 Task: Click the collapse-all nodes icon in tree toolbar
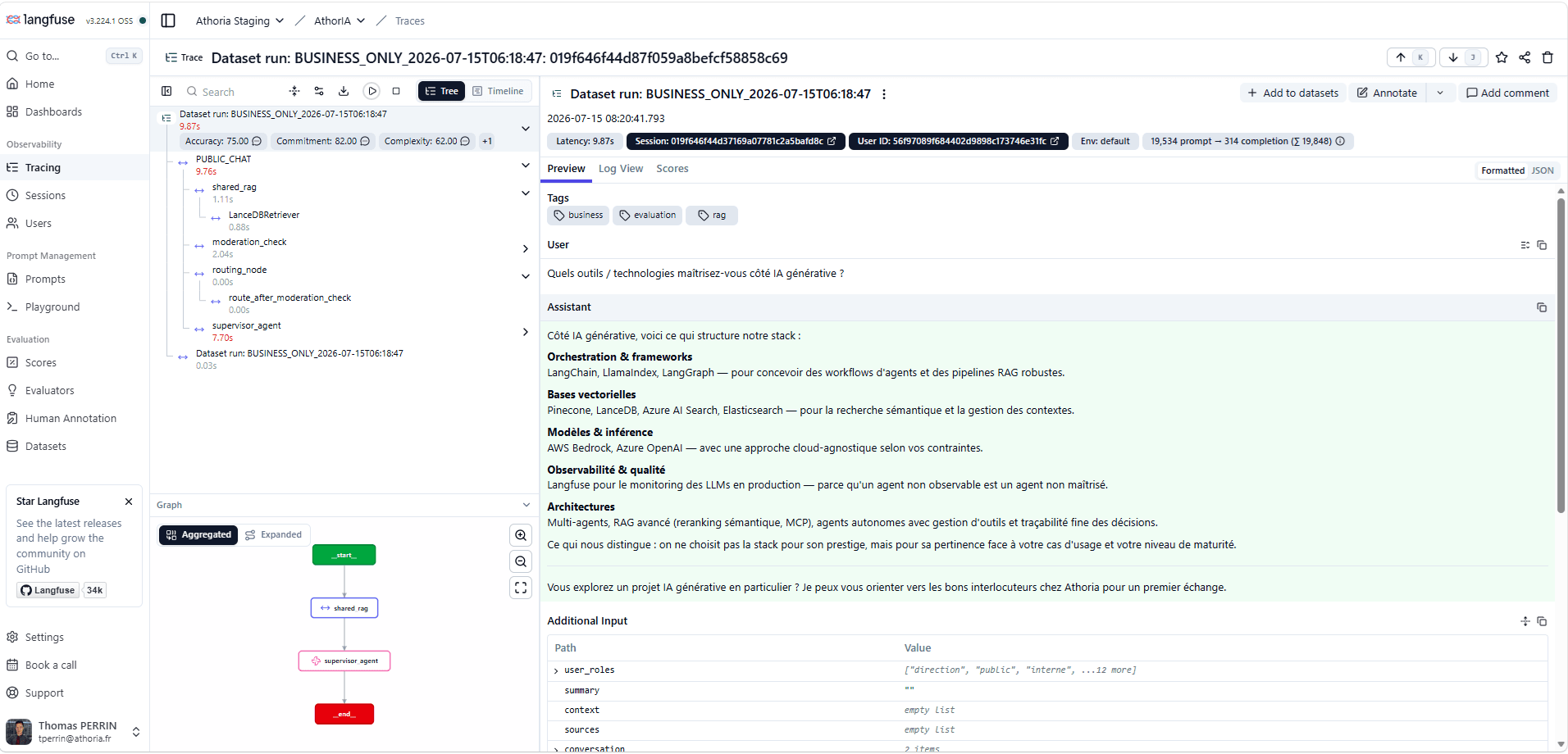click(294, 91)
